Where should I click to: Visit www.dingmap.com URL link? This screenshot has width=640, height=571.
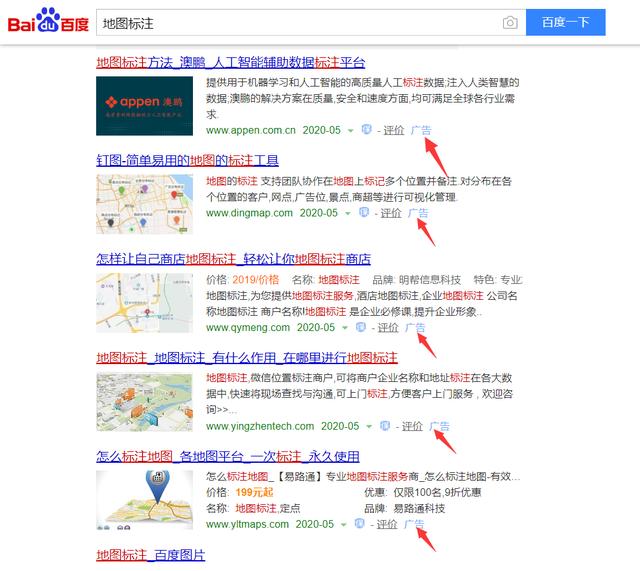tap(249, 213)
